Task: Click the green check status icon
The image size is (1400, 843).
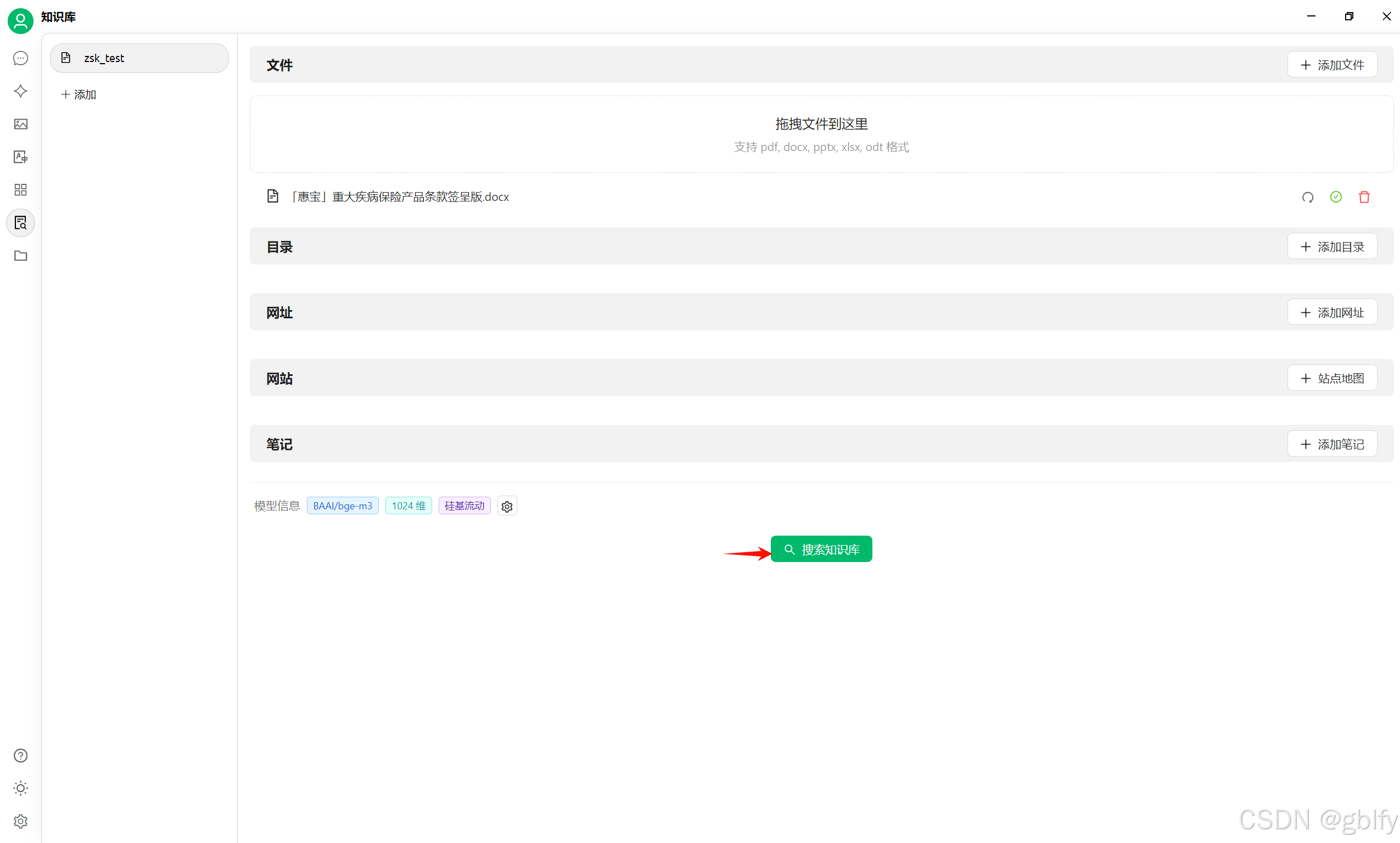Action: coord(1336,196)
